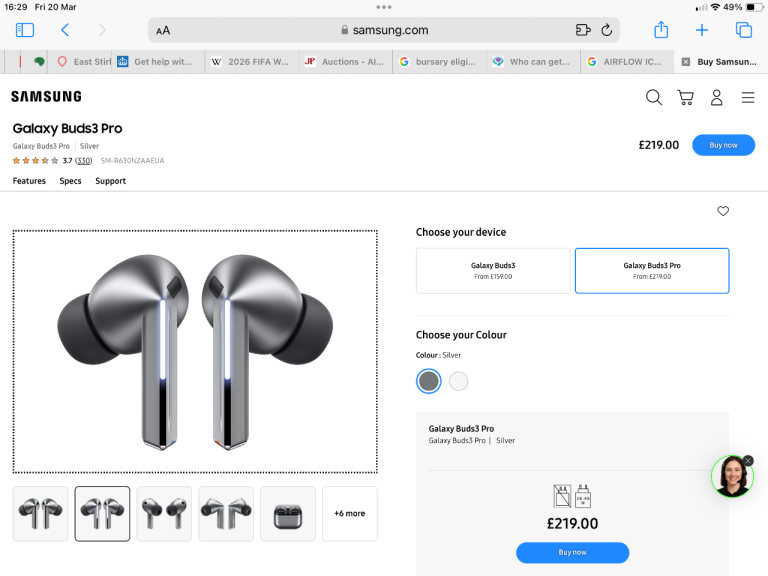Show all open tabs overview
768x576 pixels.
743,30
